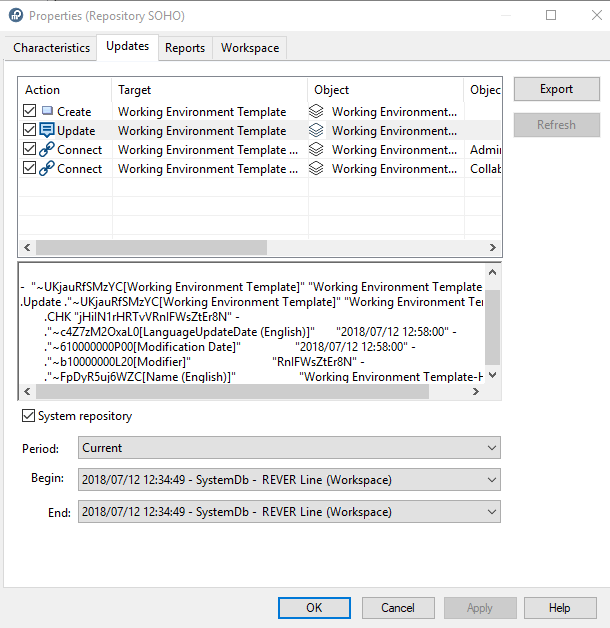Click the first Connect row's link icon

click(x=47, y=150)
